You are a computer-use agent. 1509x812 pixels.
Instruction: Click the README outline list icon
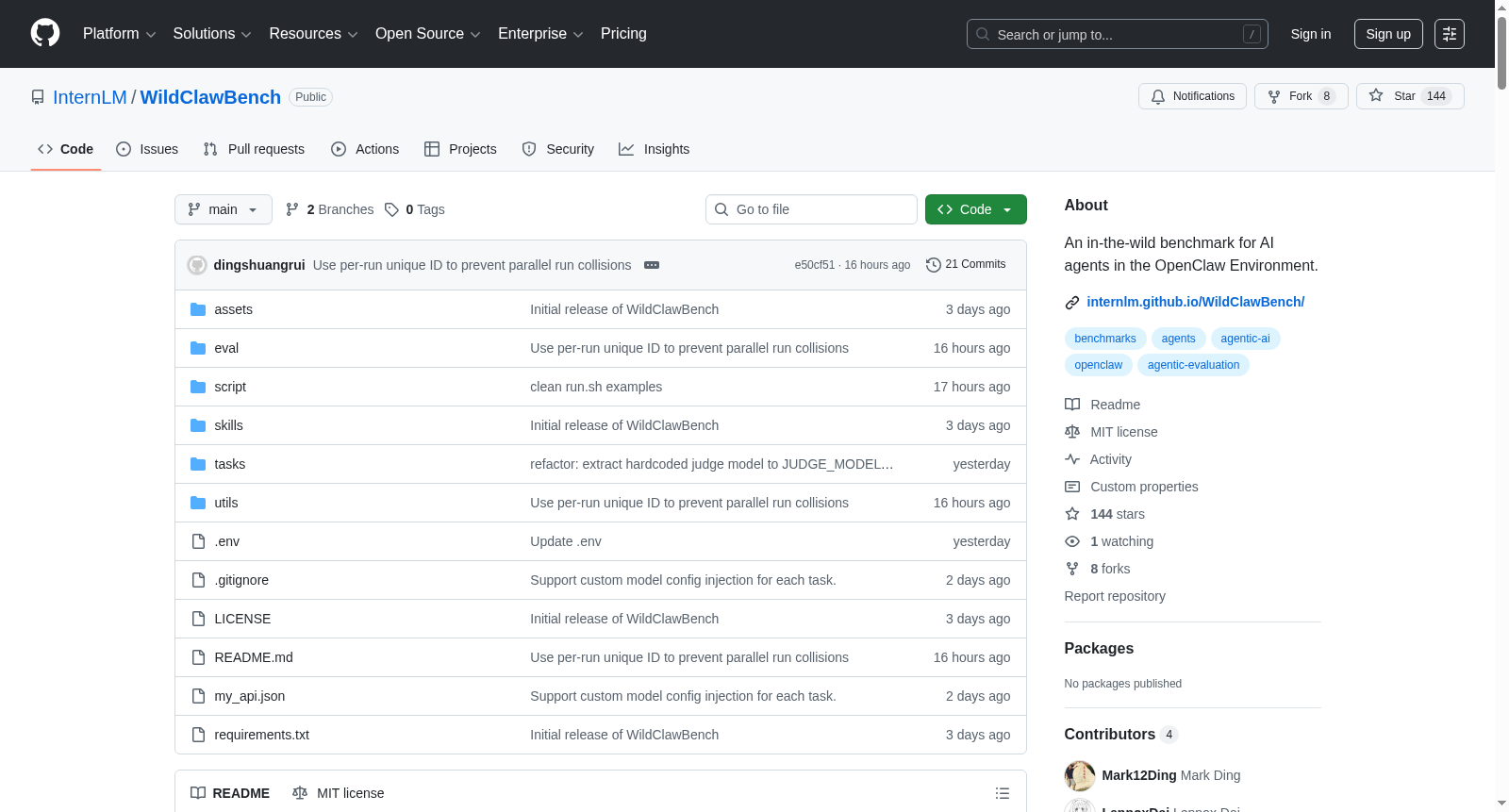point(1003,793)
